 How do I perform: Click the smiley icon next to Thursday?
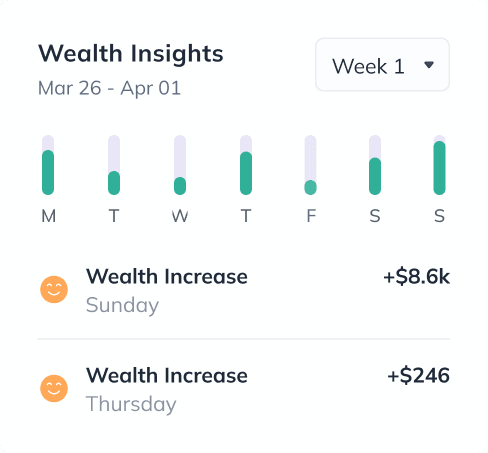click(x=54, y=388)
